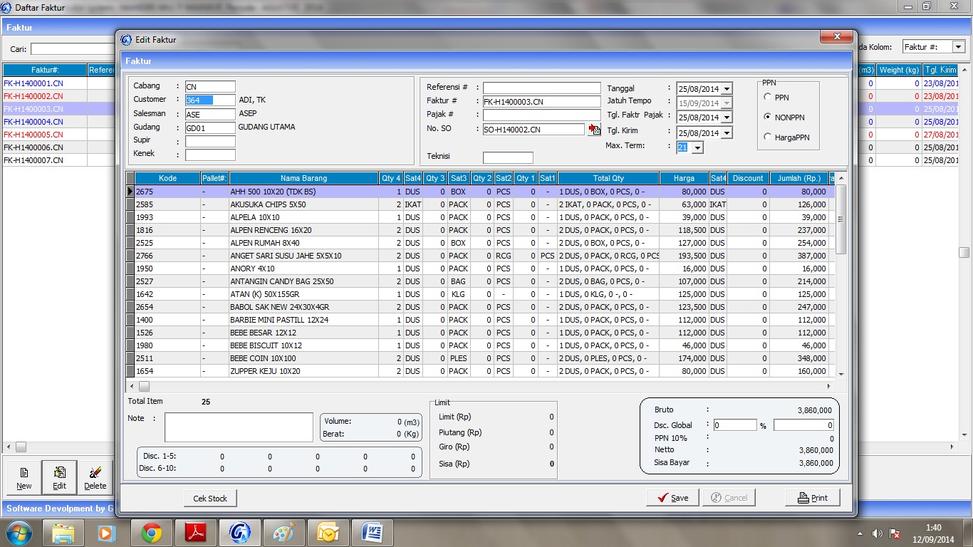Click scroll-down arrow of item grid
973x547 pixels.
[x=841, y=374]
